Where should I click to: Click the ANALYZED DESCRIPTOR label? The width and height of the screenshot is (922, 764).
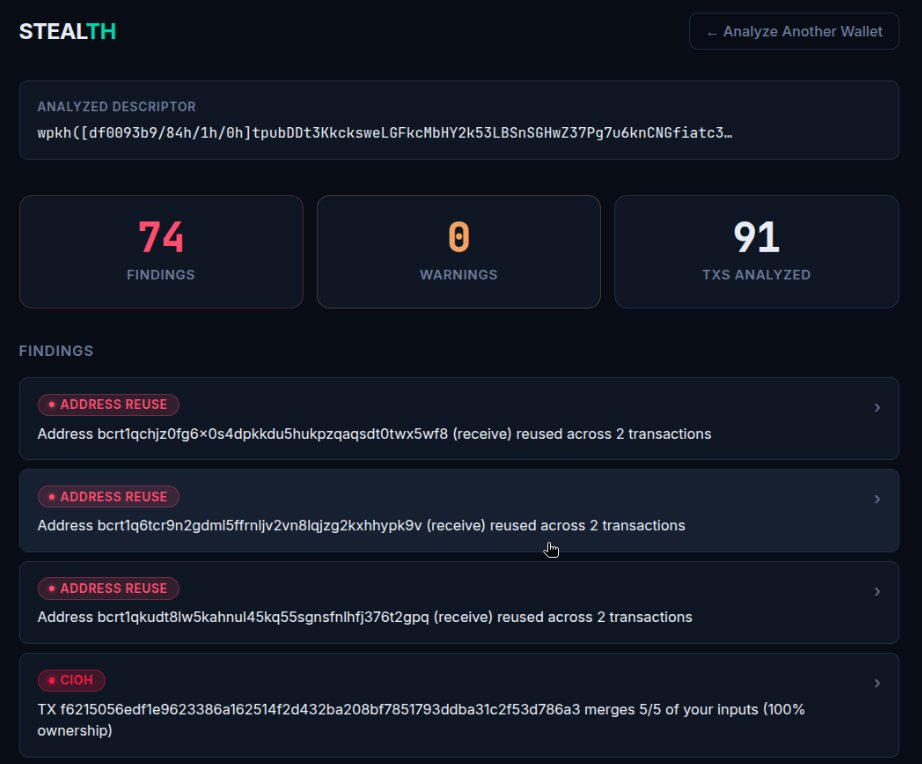(x=116, y=106)
